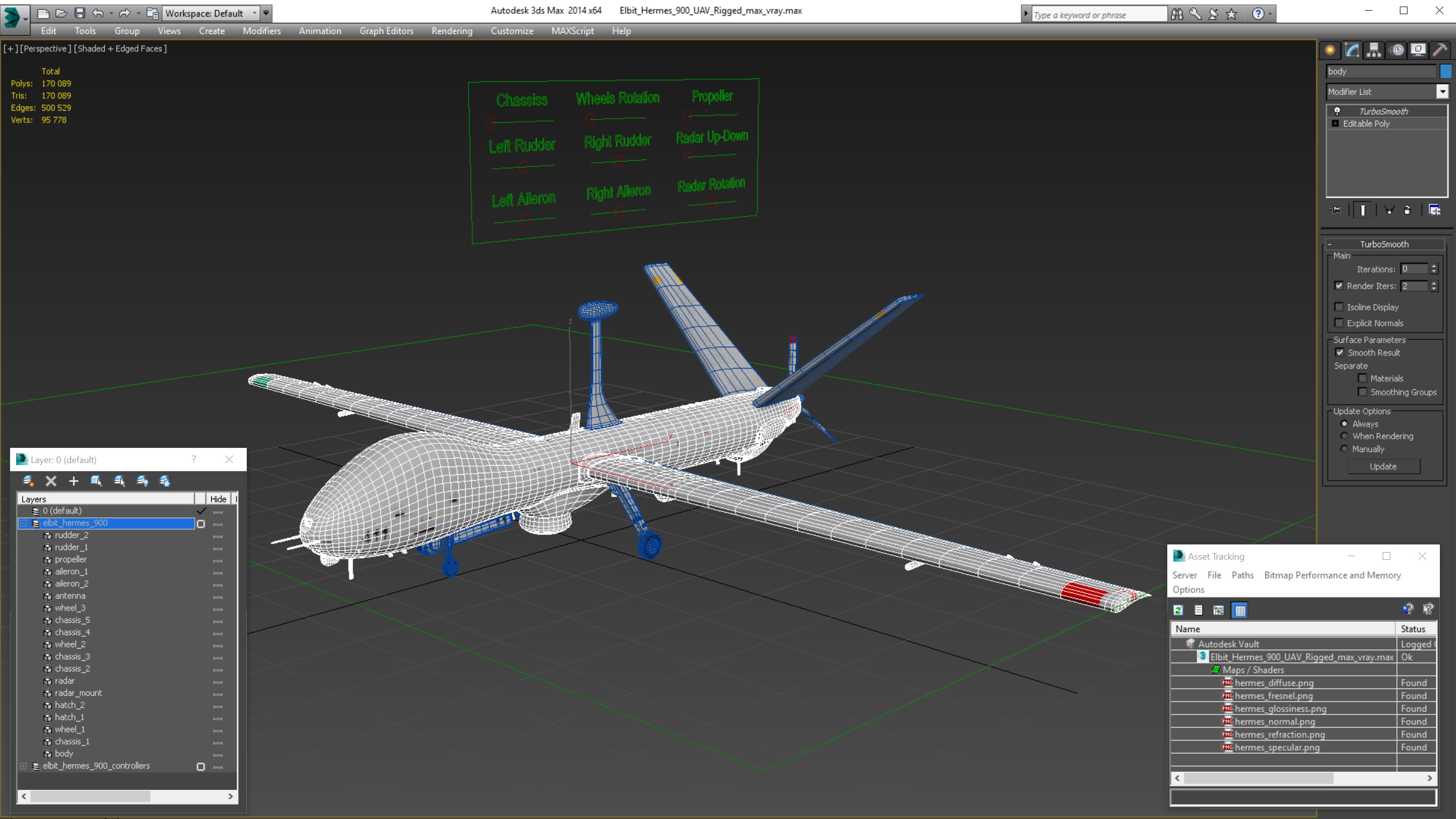Open the Rendering menu
Image resolution: width=1456 pixels, height=819 pixels.
[451, 31]
